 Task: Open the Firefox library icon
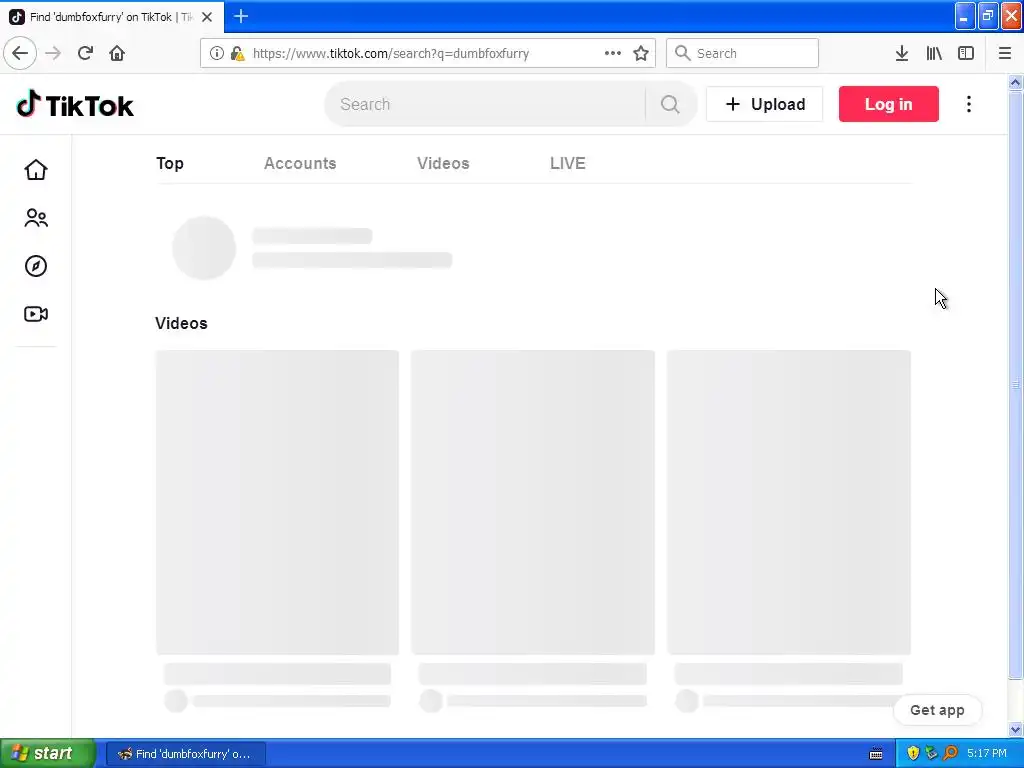934,53
